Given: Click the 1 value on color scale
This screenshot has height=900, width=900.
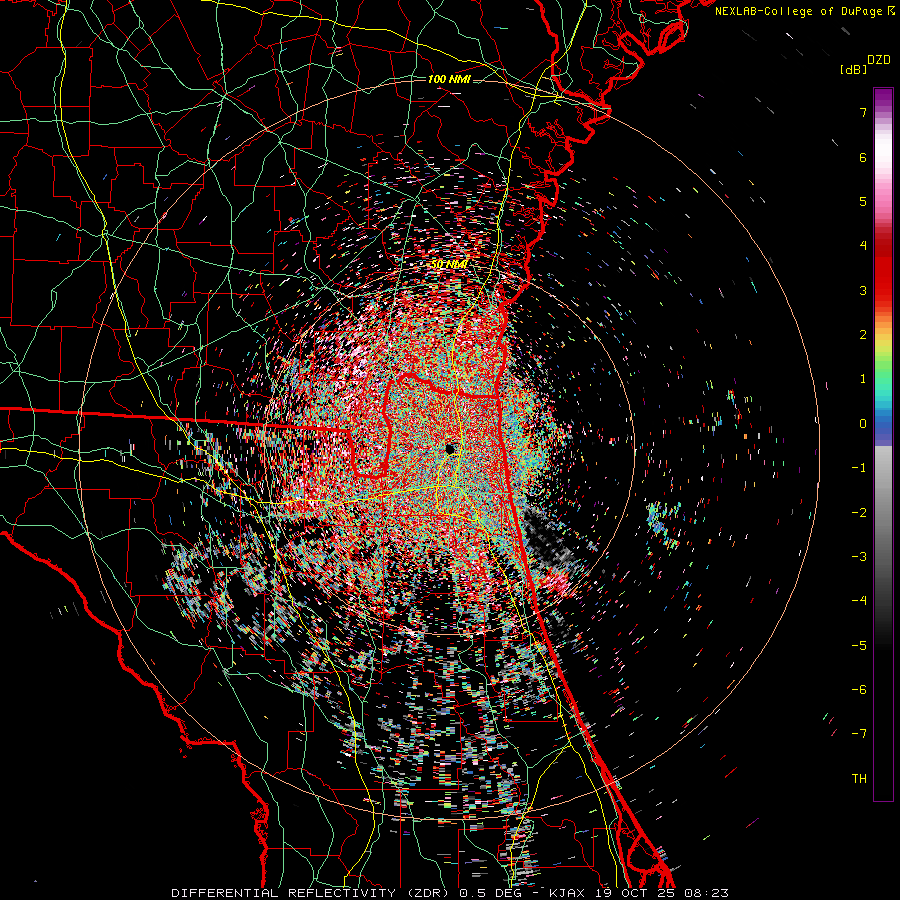Looking at the screenshot, I should [863, 379].
